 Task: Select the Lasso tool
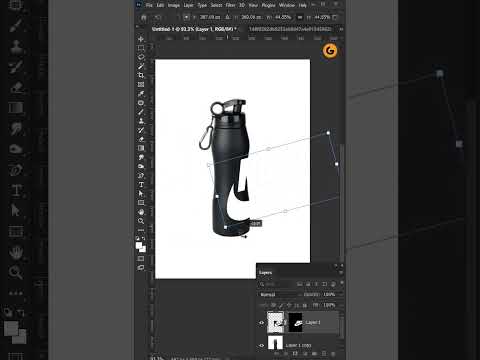coord(141,57)
